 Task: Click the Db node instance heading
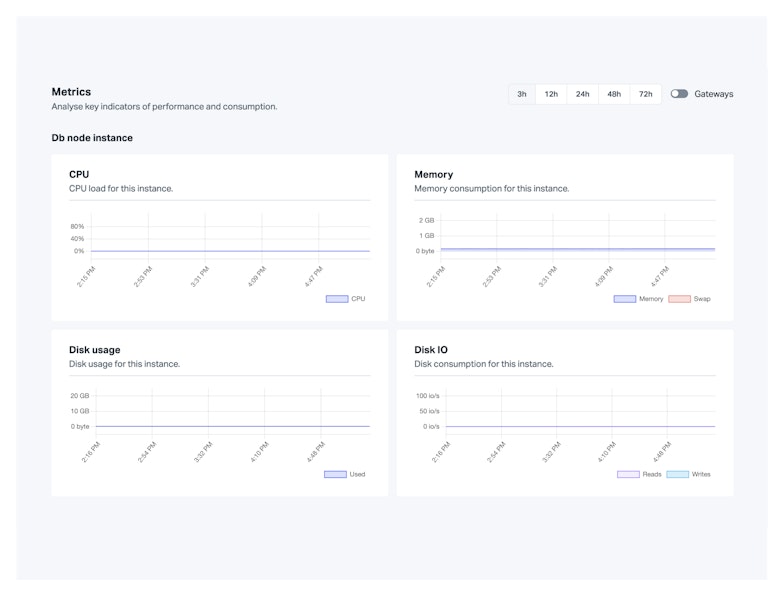coord(92,138)
